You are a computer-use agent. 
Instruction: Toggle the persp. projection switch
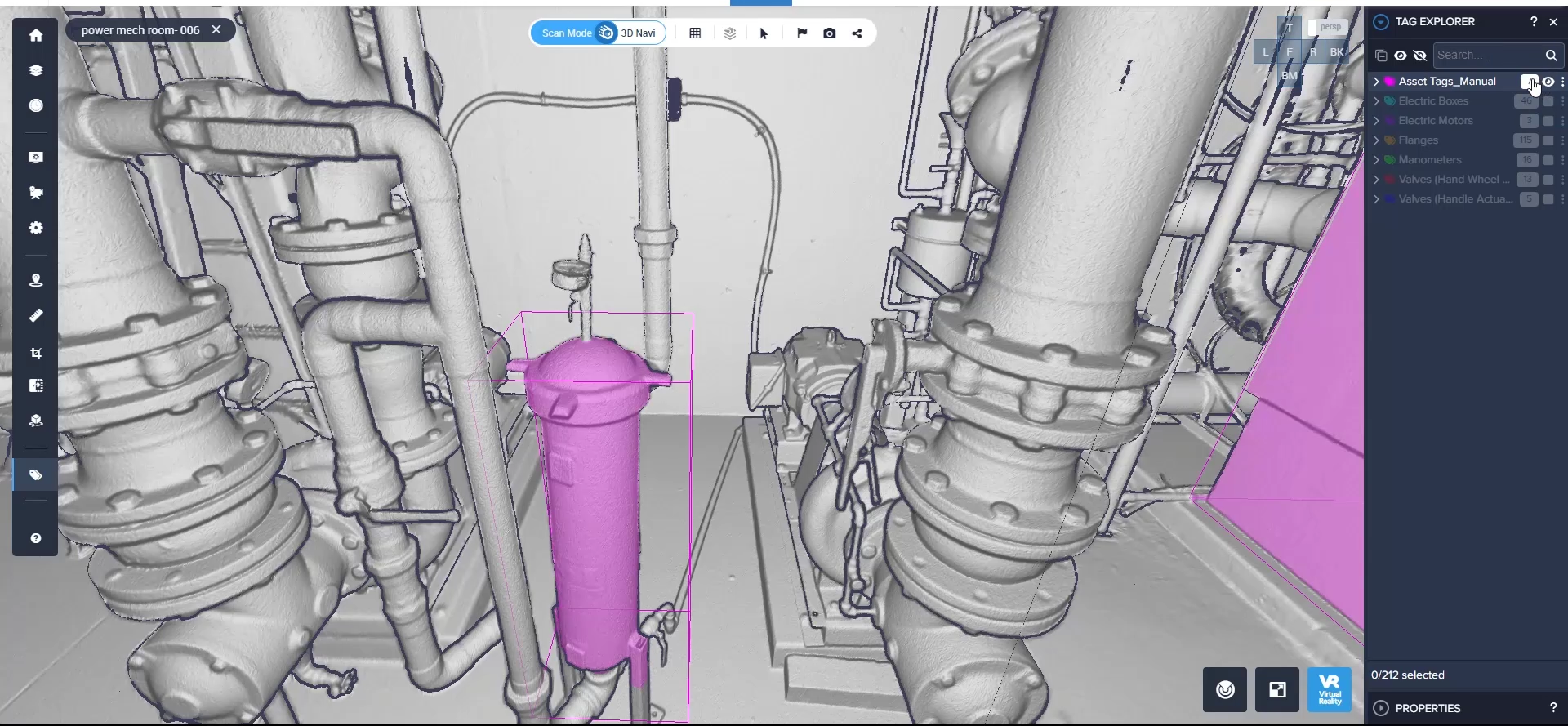click(x=1326, y=27)
